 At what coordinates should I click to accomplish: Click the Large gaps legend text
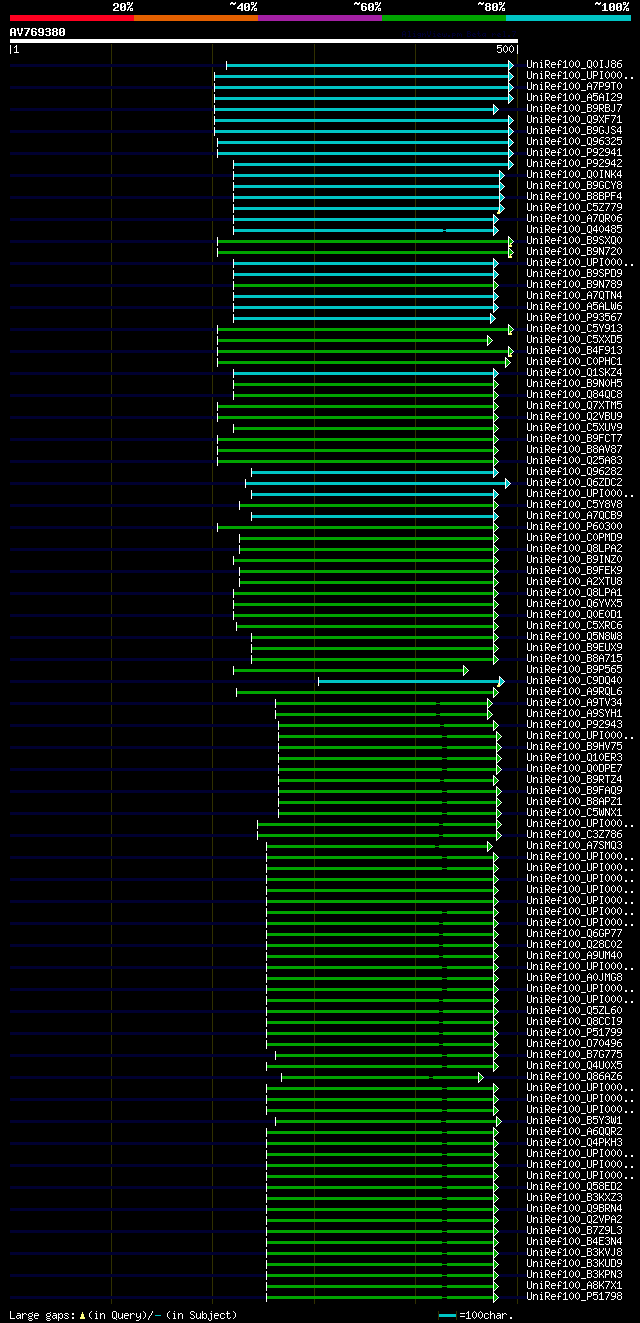click(123, 1315)
